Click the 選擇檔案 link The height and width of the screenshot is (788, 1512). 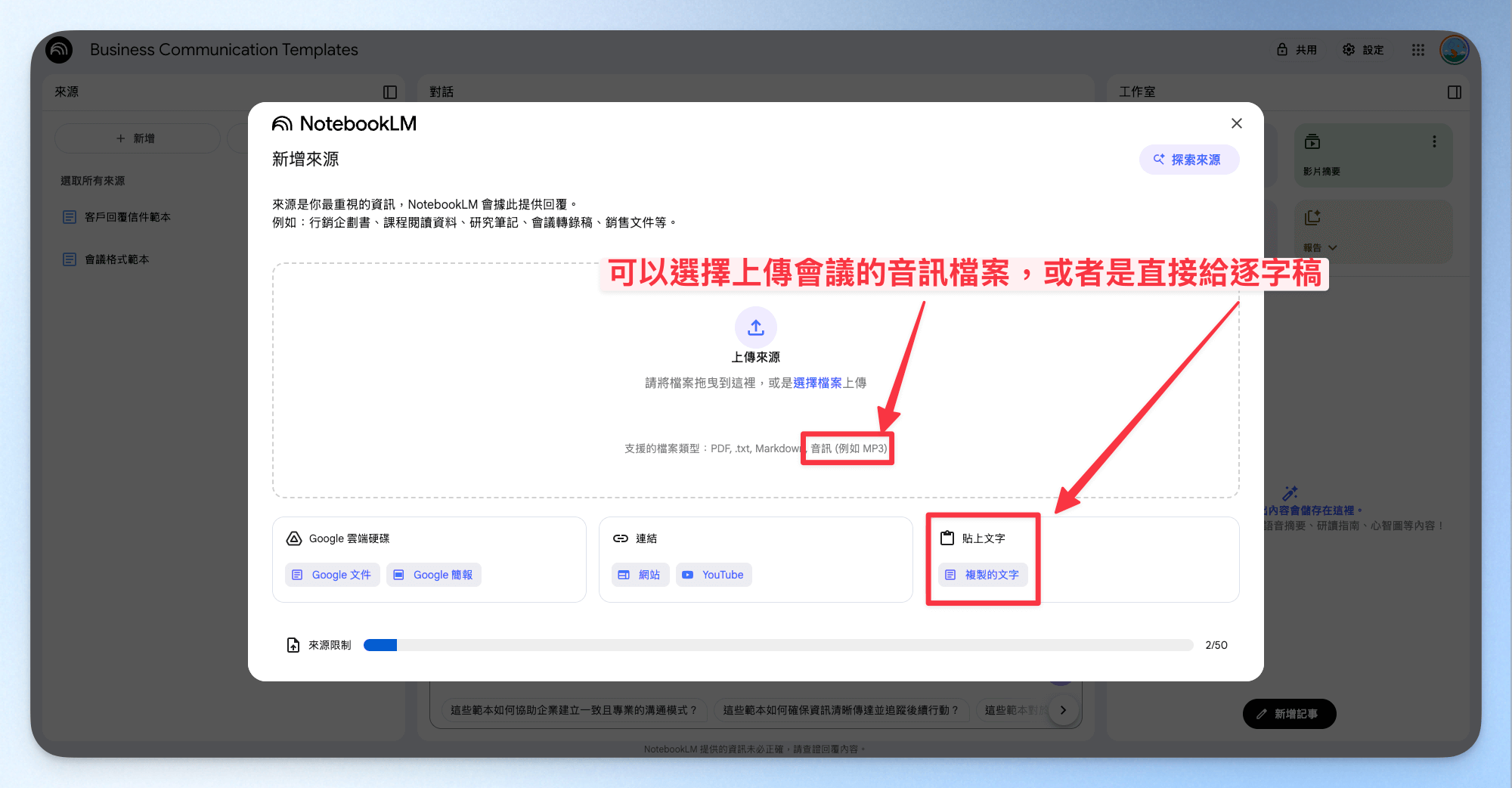coord(817,383)
